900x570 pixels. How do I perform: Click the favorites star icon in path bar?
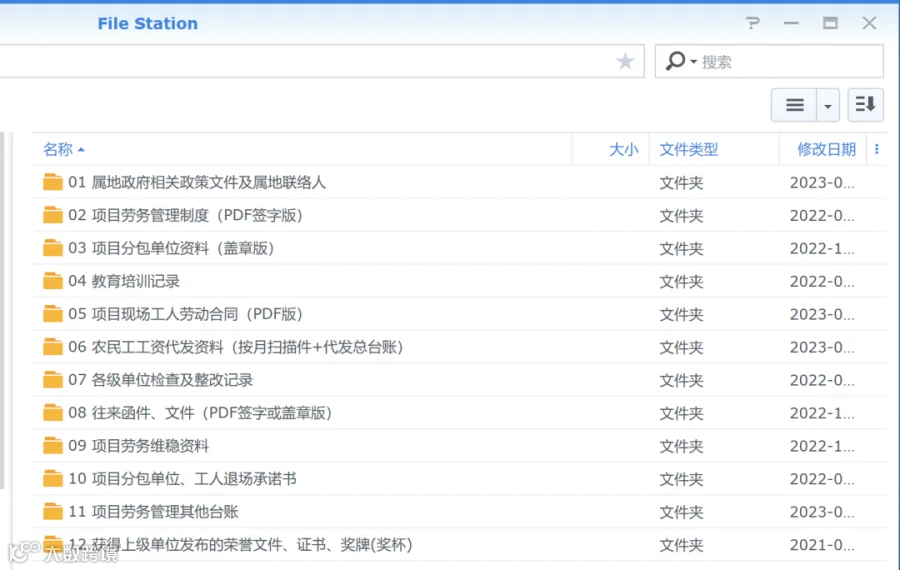click(625, 61)
